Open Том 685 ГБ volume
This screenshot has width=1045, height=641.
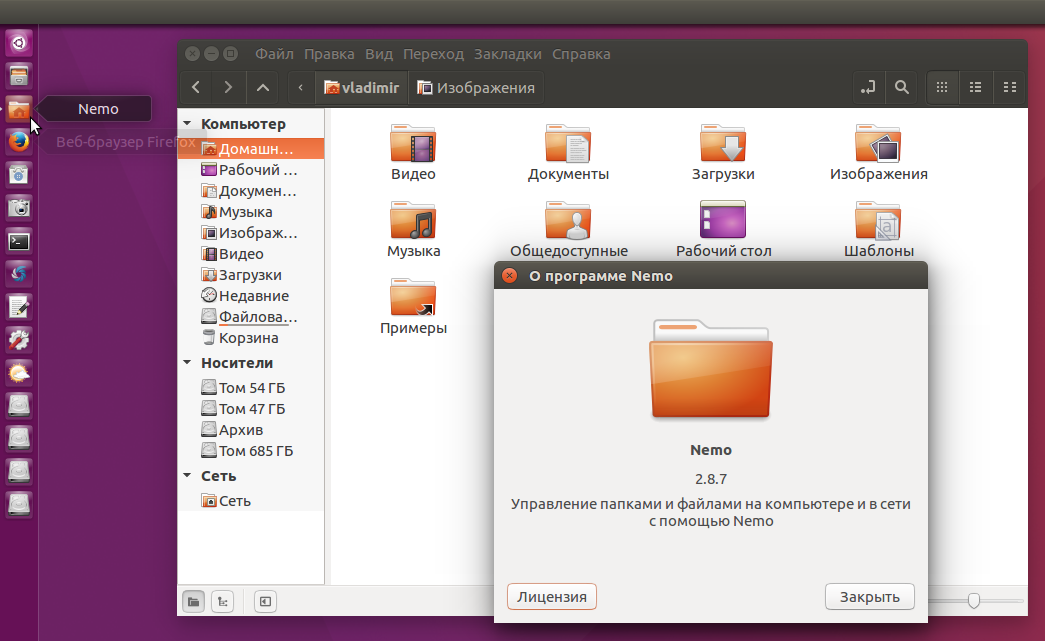251,451
